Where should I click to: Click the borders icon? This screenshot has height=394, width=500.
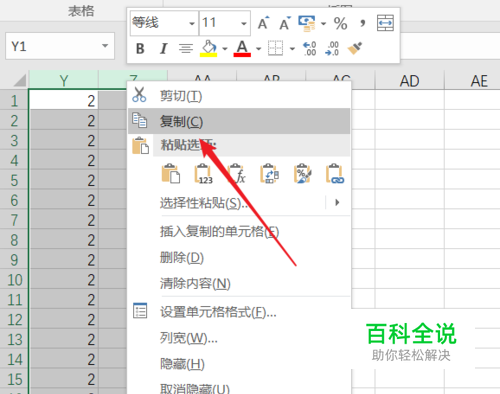point(275,49)
